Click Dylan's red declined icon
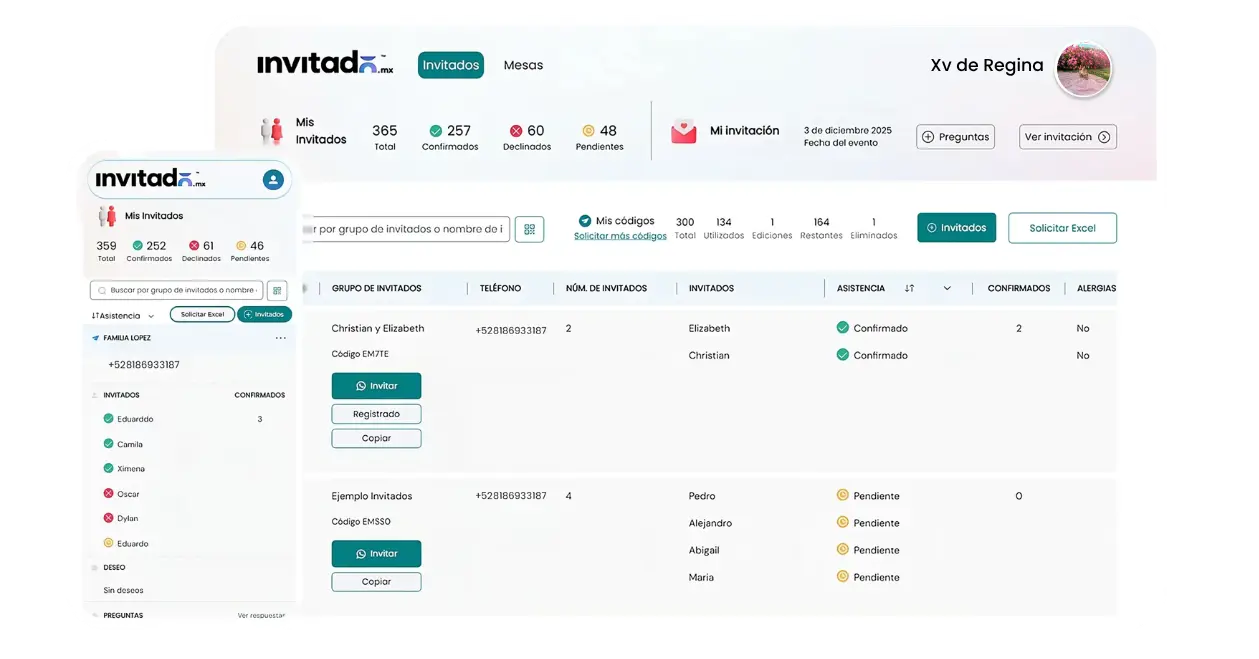1259x659 pixels. tap(108, 518)
